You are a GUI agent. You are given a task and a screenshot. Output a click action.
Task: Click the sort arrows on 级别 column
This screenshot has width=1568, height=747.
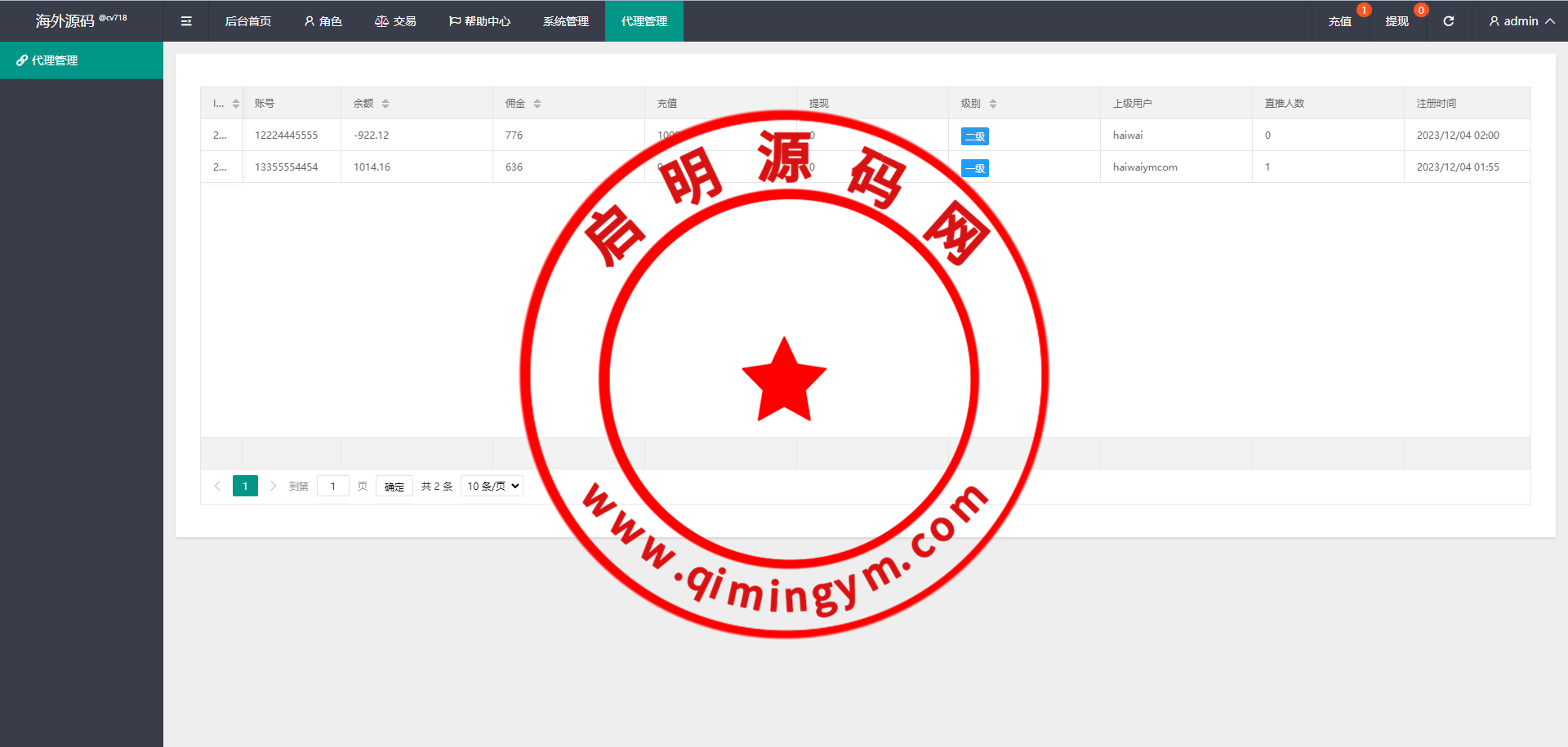[x=993, y=104]
